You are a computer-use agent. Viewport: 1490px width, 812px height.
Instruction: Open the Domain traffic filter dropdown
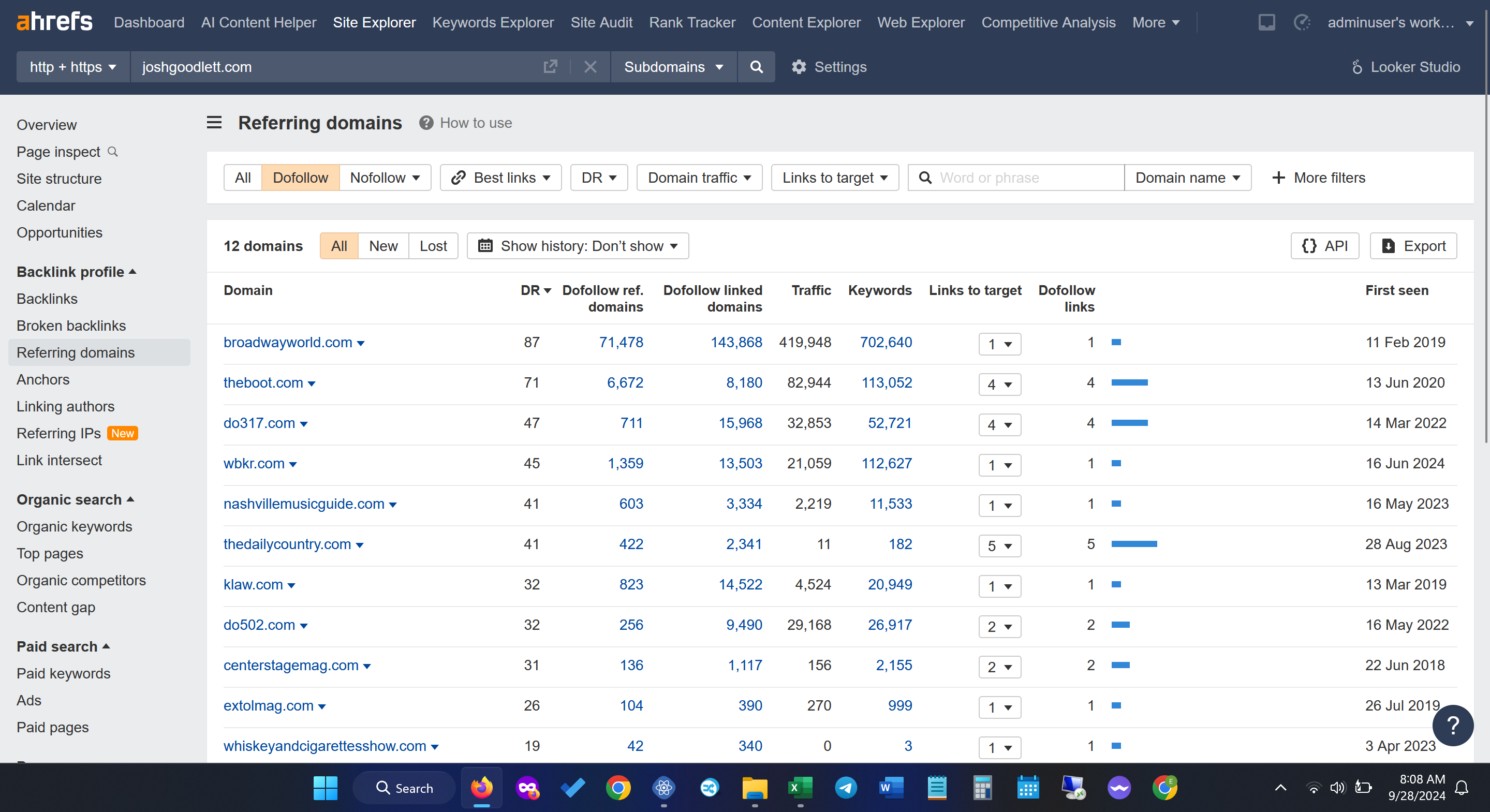click(x=699, y=178)
